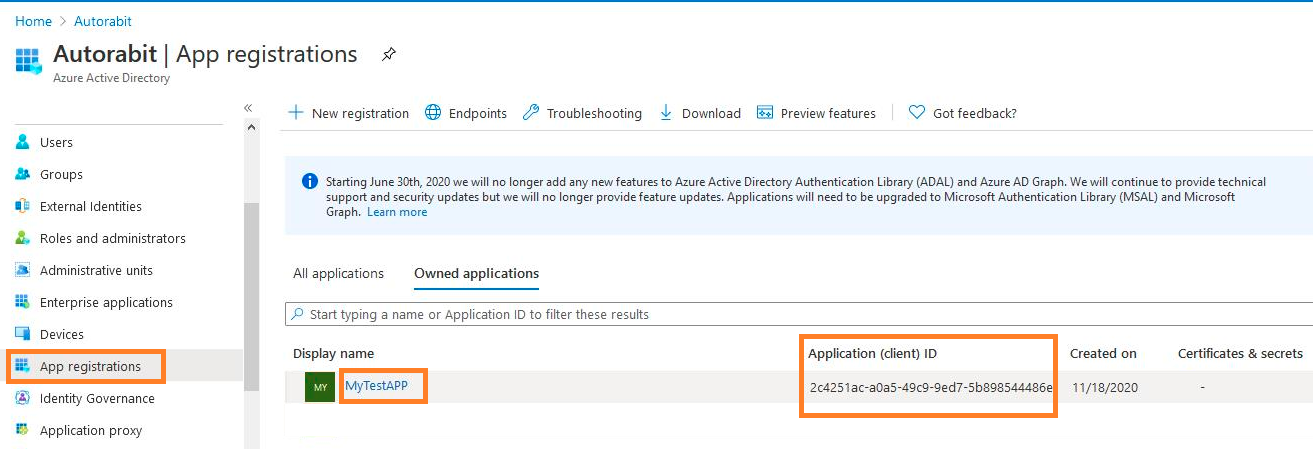Screen dimensions: 1313x449
Task: Click the Certificates & secrets column header
Action: 1240,353
